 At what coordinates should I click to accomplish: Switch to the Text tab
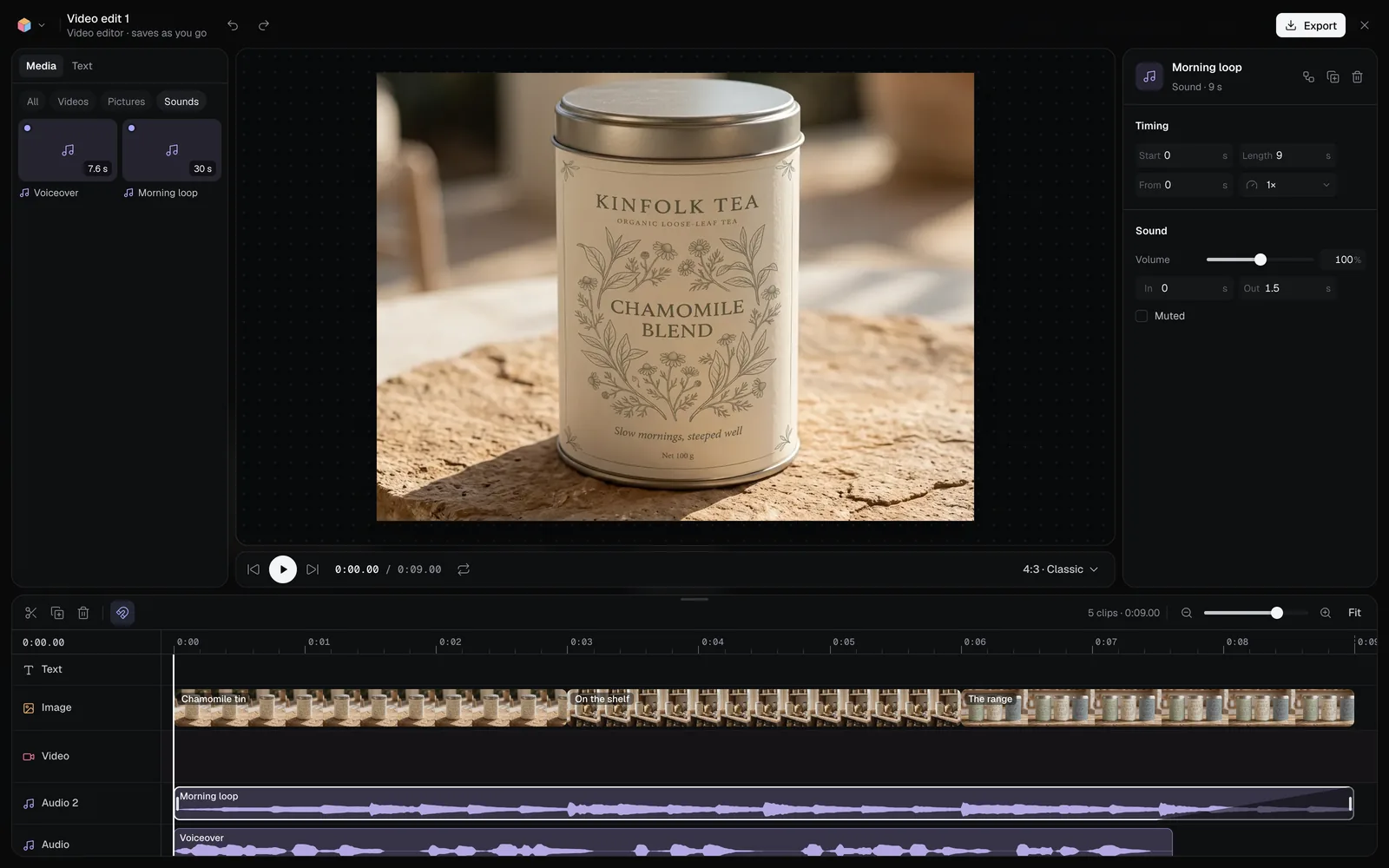click(82, 66)
